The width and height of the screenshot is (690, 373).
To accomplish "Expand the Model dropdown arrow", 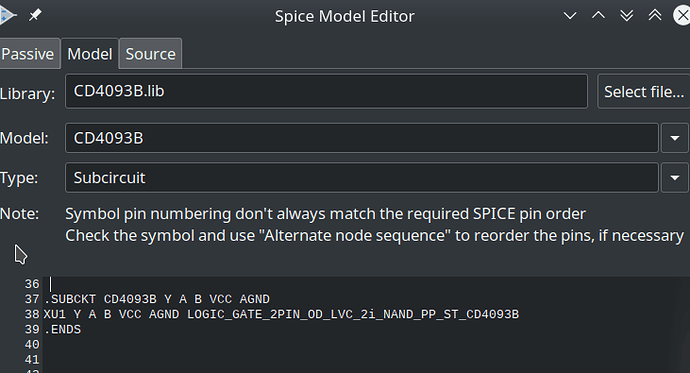I will pos(675,138).
